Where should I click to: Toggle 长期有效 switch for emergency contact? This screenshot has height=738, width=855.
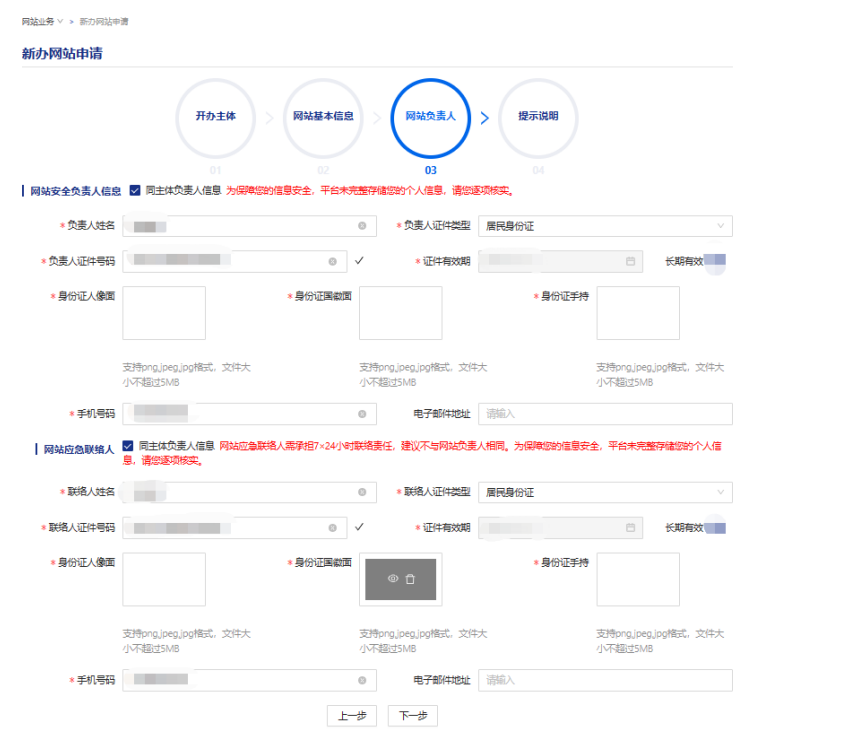point(715,527)
